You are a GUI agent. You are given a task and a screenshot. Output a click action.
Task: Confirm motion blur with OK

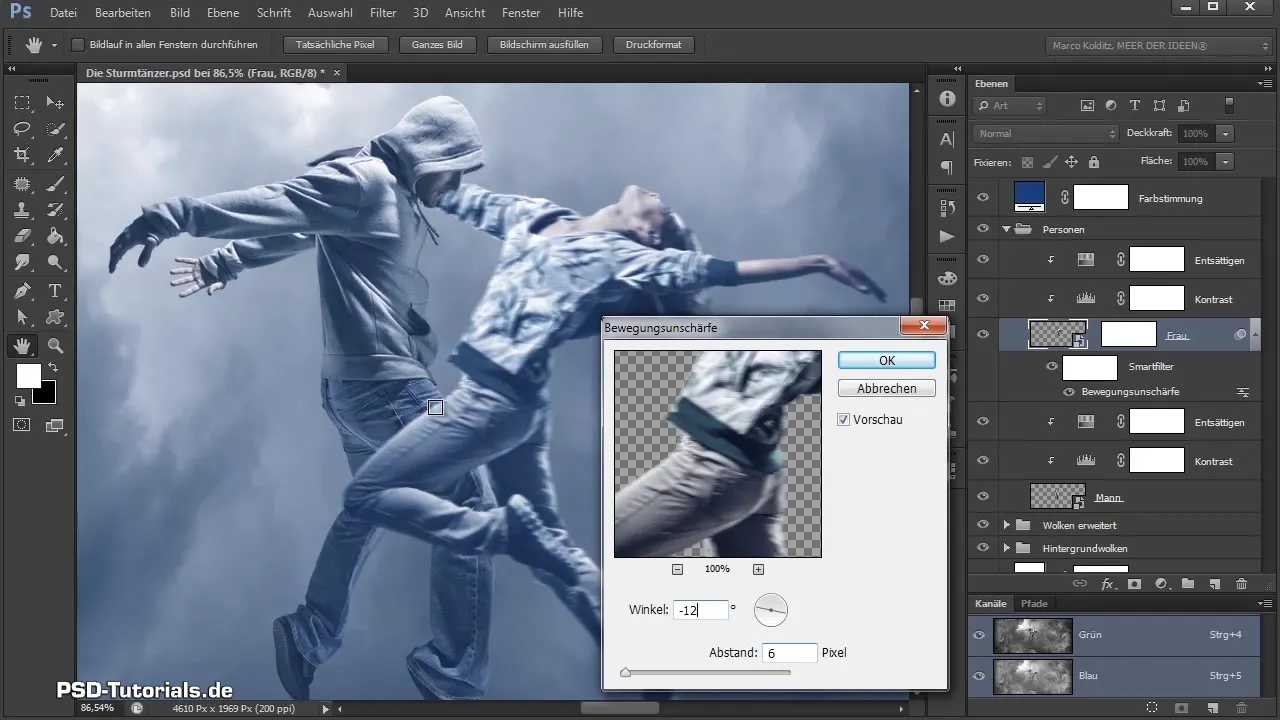(887, 360)
